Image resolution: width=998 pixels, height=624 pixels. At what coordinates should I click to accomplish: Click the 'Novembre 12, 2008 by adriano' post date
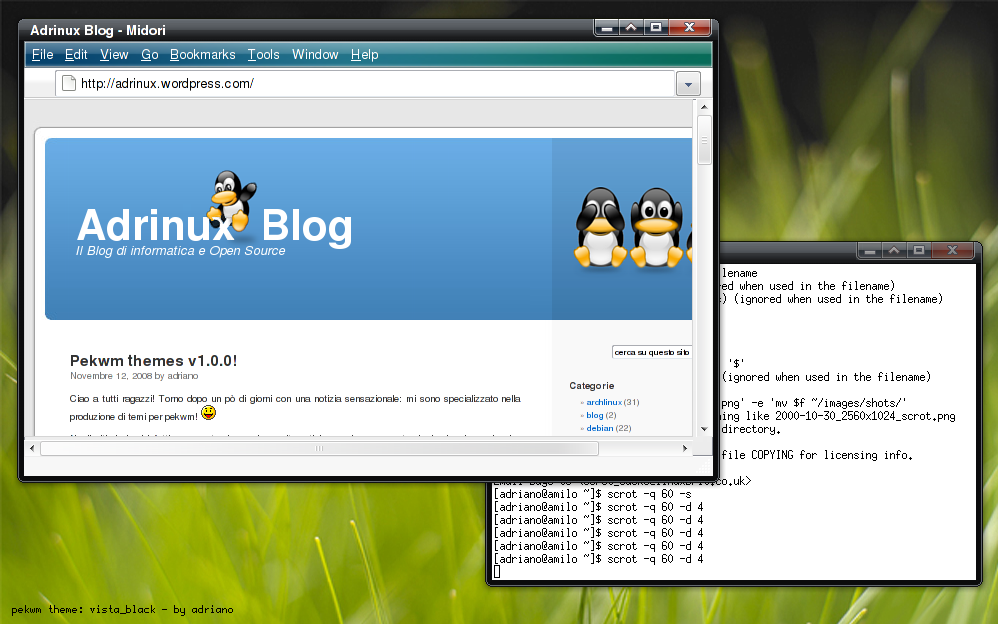click(x=134, y=376)
